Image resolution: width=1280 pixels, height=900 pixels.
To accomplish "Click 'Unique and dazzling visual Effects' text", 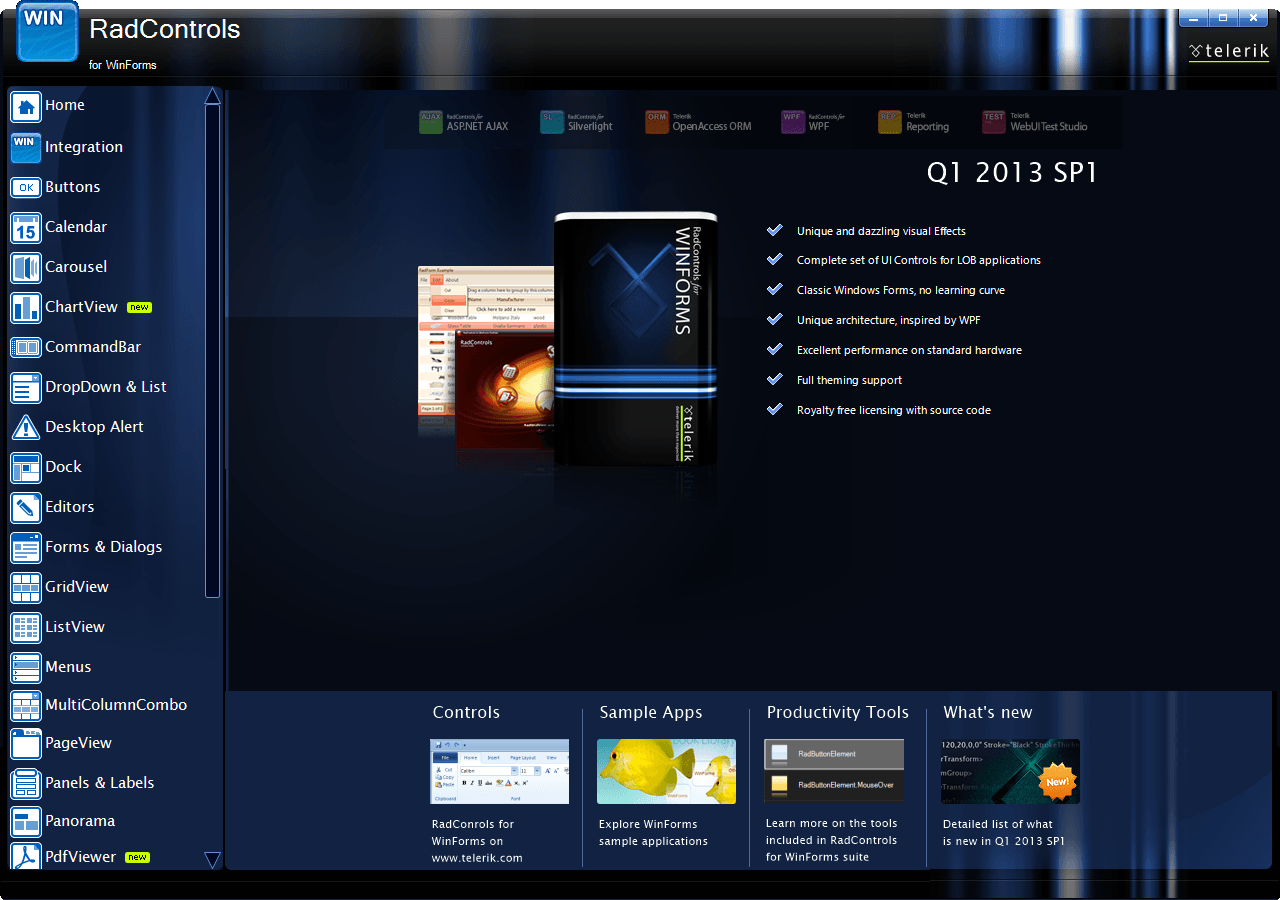I will coord(881,231).
